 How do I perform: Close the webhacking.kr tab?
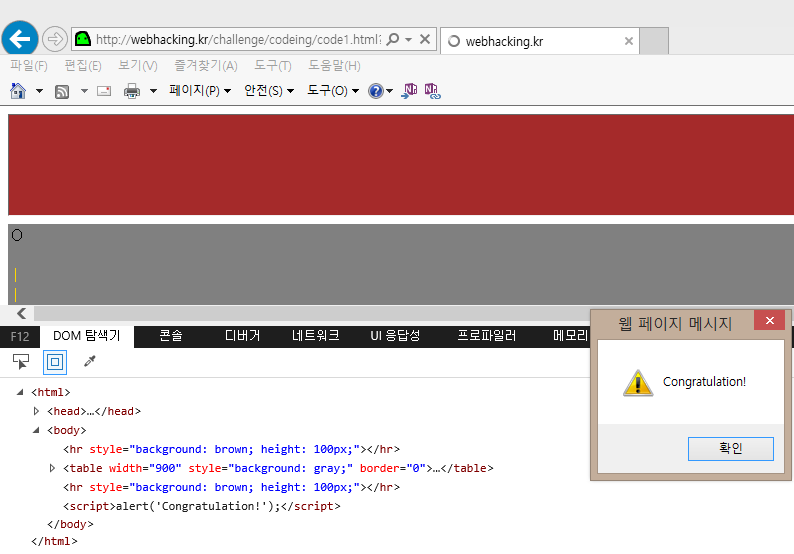629,41
